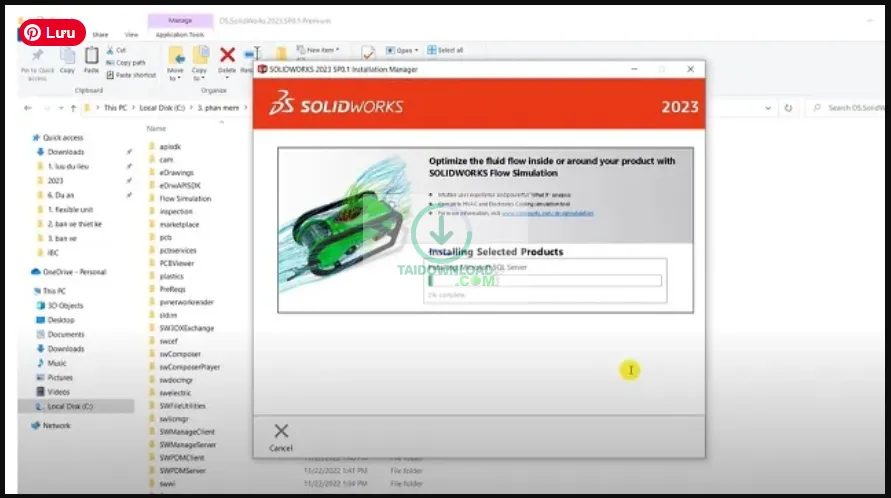Open Pictures under This PC
Image resolution: width=891 pixels, height=498 pixels.
[x=60, y=377]
